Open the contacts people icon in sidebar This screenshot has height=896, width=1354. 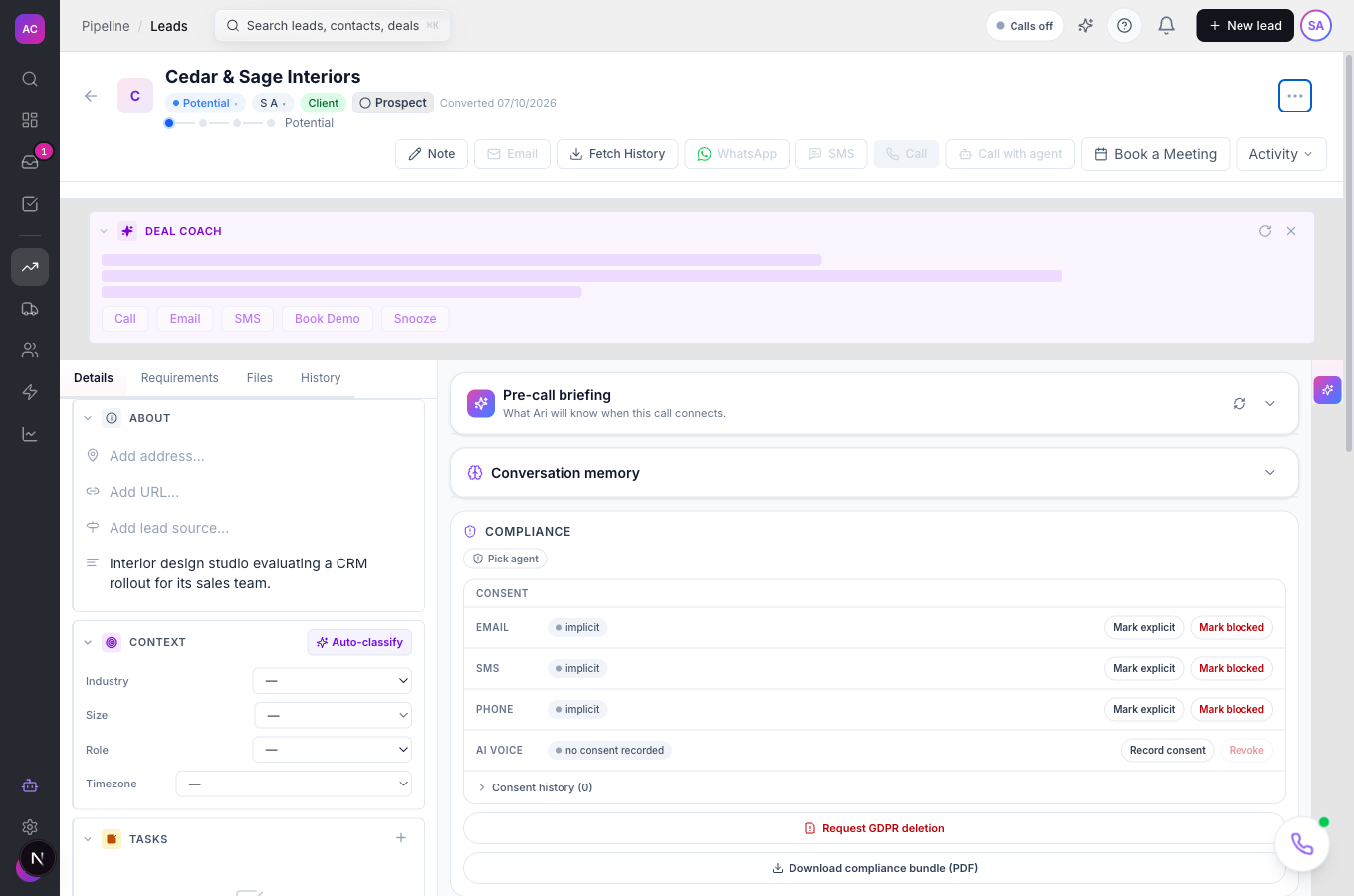point(30,350)
